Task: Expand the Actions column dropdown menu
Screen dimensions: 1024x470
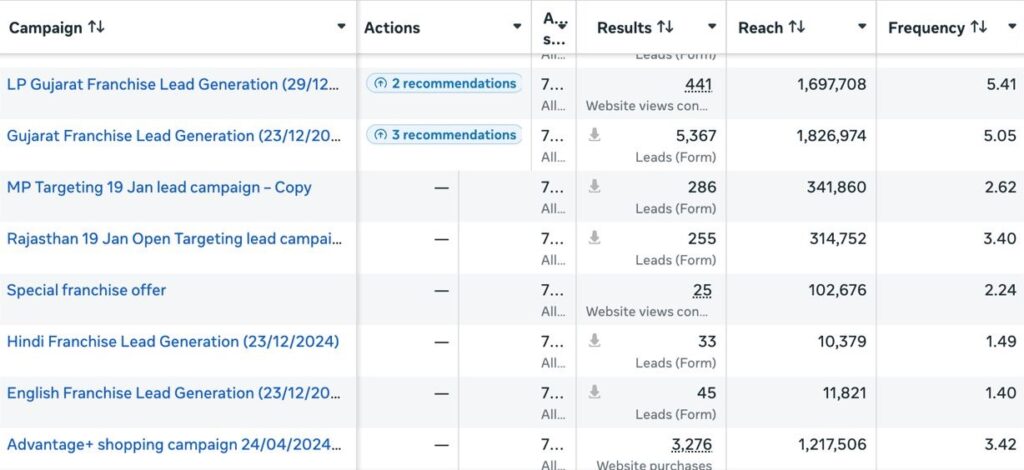Action: click(517, 27)
